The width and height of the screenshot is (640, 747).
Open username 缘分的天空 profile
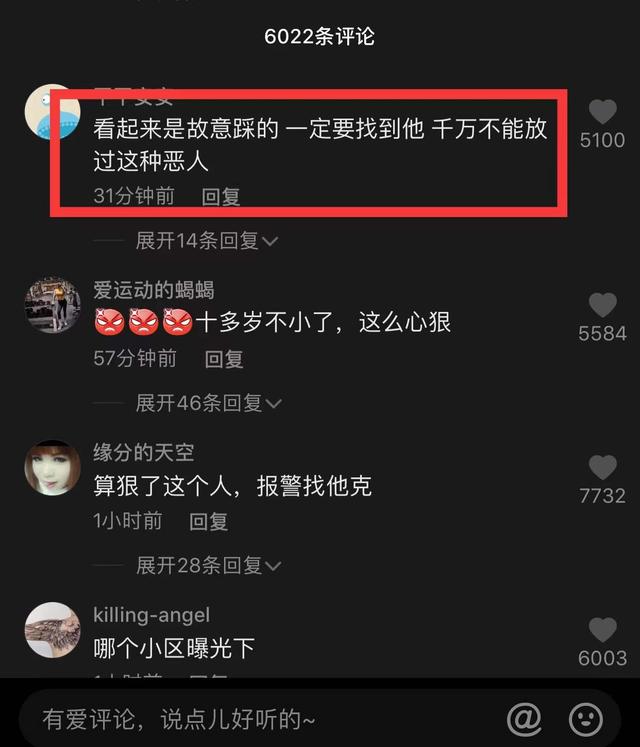click(x=143, y=453)
